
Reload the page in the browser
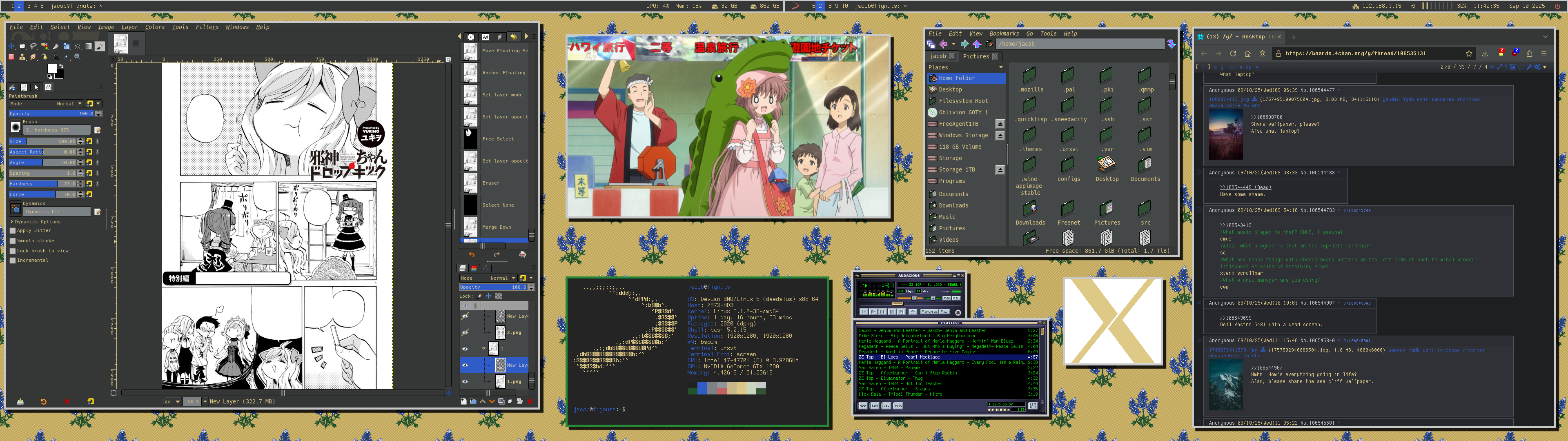pyautogui.click(x=1233, y=53)
